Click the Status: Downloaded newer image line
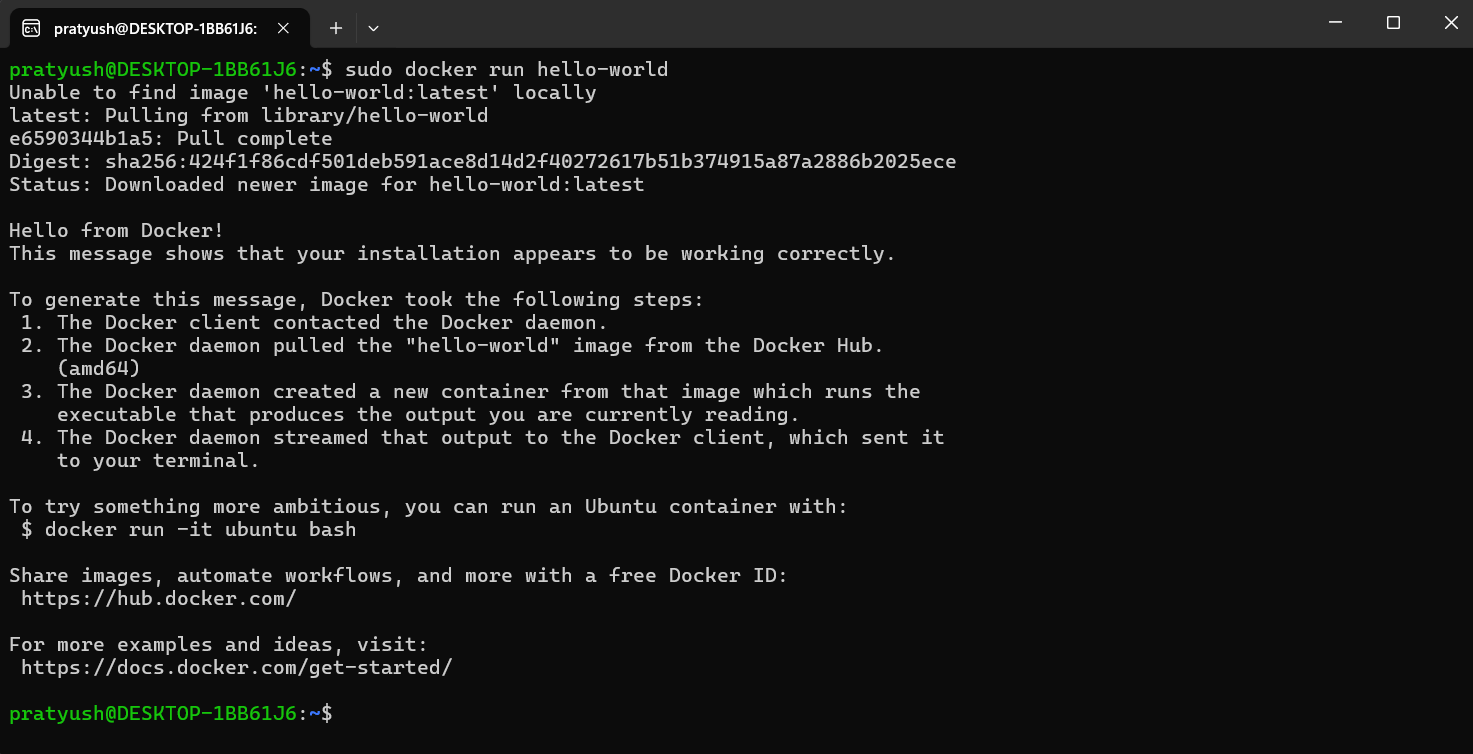This screenshot has height=754, width=1473. (325, 184)
